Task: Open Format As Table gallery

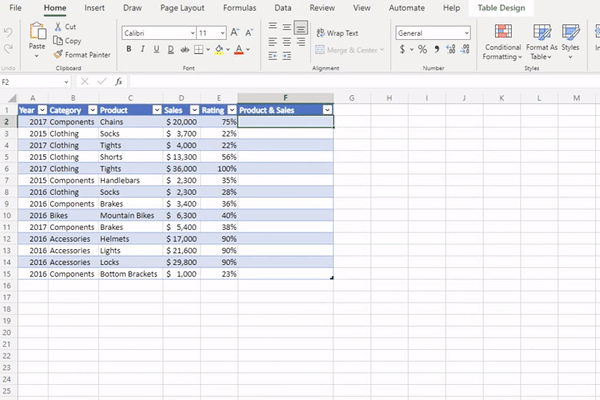Action: point(541,42)
